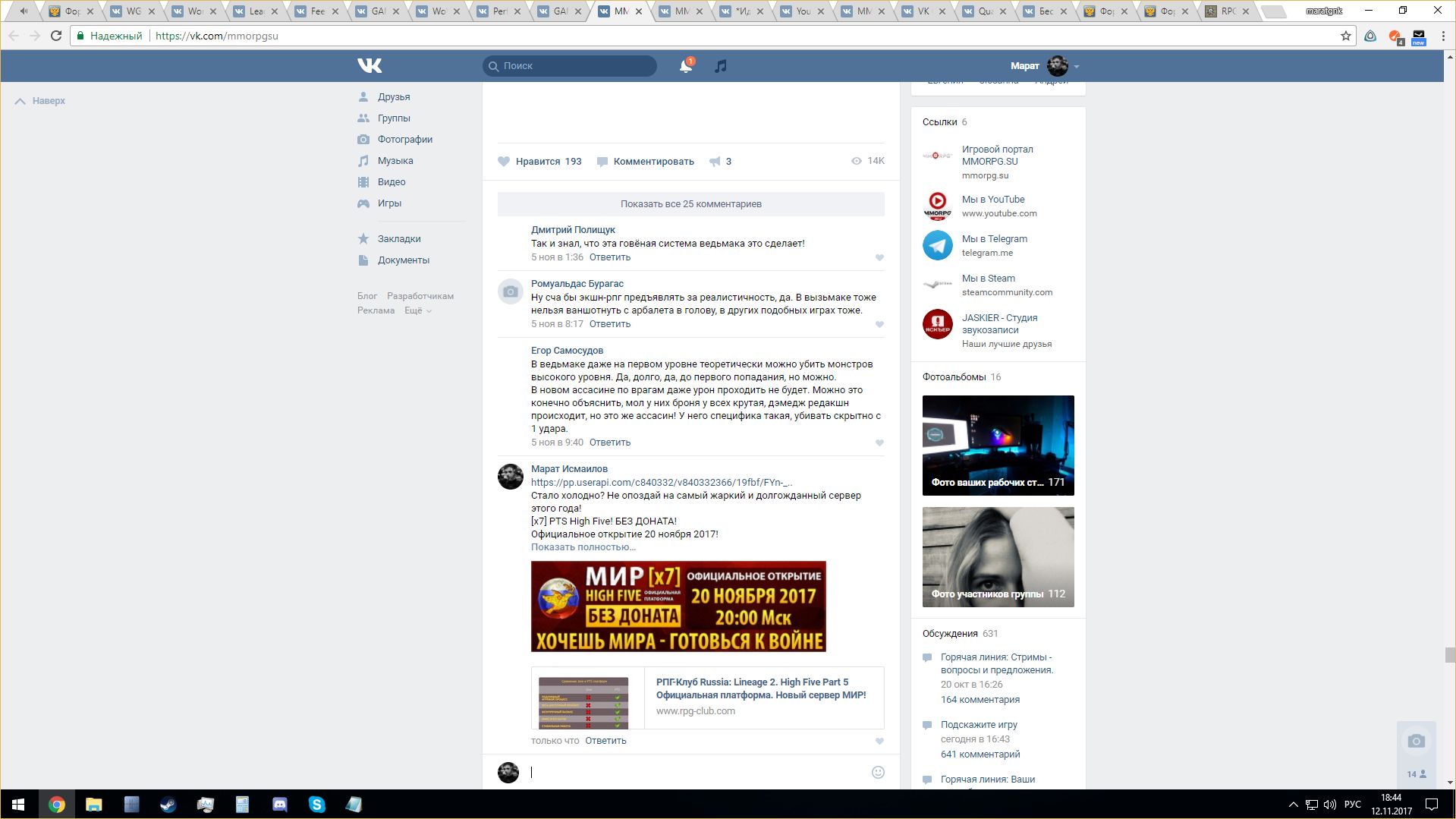Open Документы in sidebar
This screenshot has width=1456, height=819.
point(404,260)
